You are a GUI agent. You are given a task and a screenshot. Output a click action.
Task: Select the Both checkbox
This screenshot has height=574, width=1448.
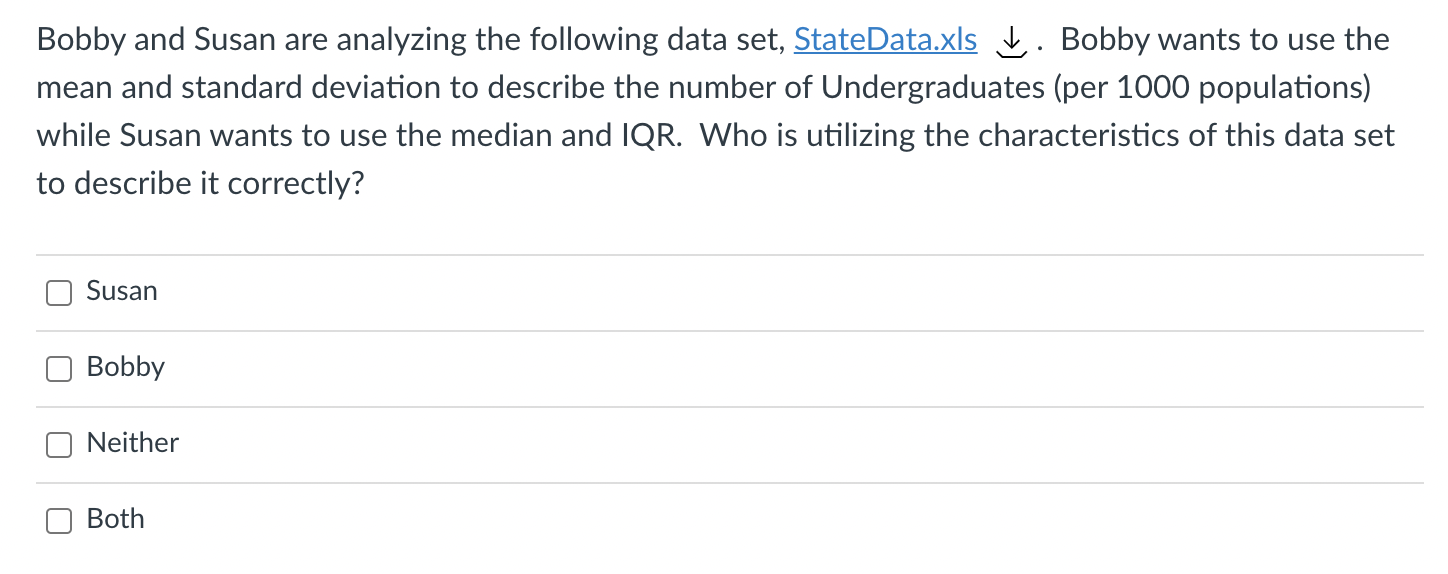tap(59, 520)
